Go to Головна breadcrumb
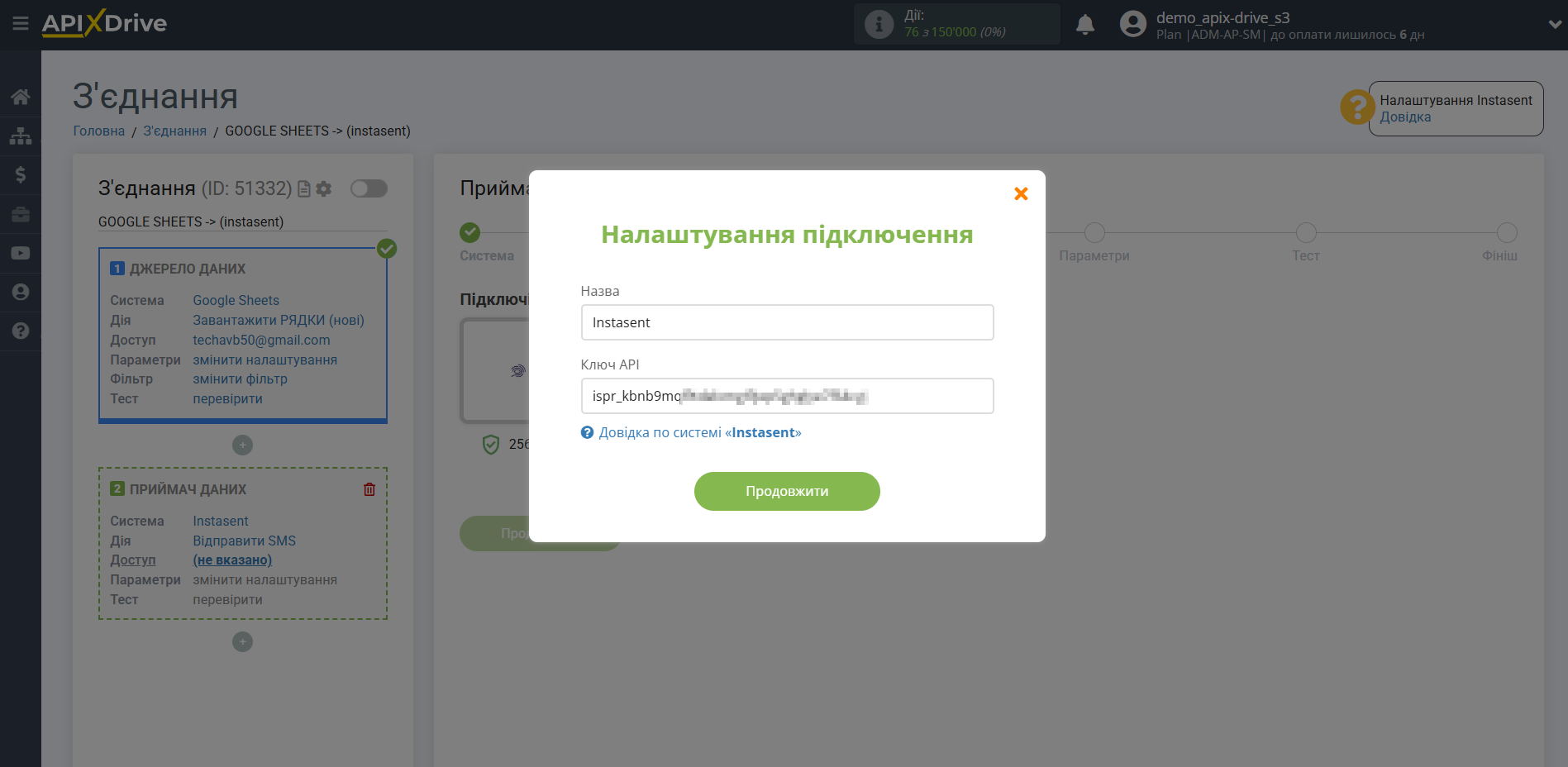The height and width of the screenshot is (767, 1568). click(99, 131)
